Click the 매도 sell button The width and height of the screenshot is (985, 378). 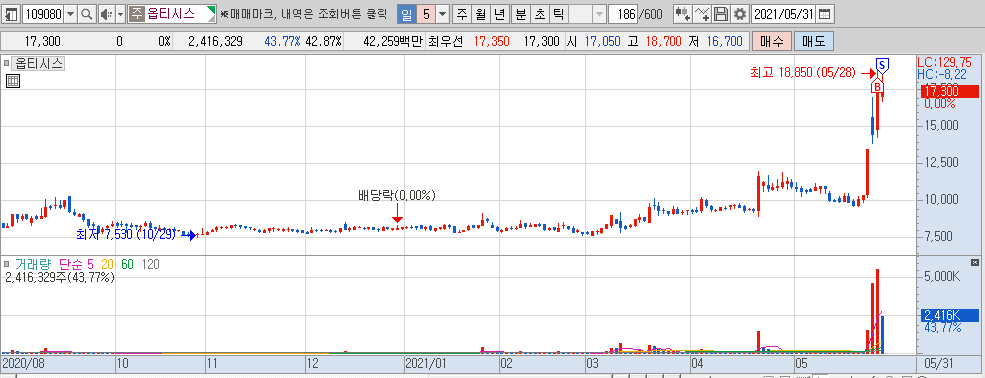(x=814, y=42)
